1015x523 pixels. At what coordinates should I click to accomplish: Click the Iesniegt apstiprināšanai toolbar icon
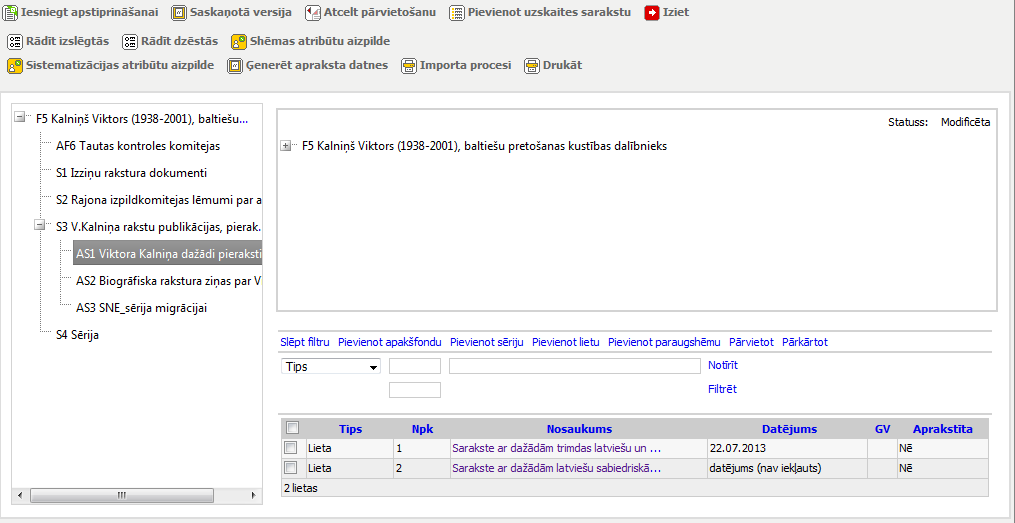coord(12,13)
